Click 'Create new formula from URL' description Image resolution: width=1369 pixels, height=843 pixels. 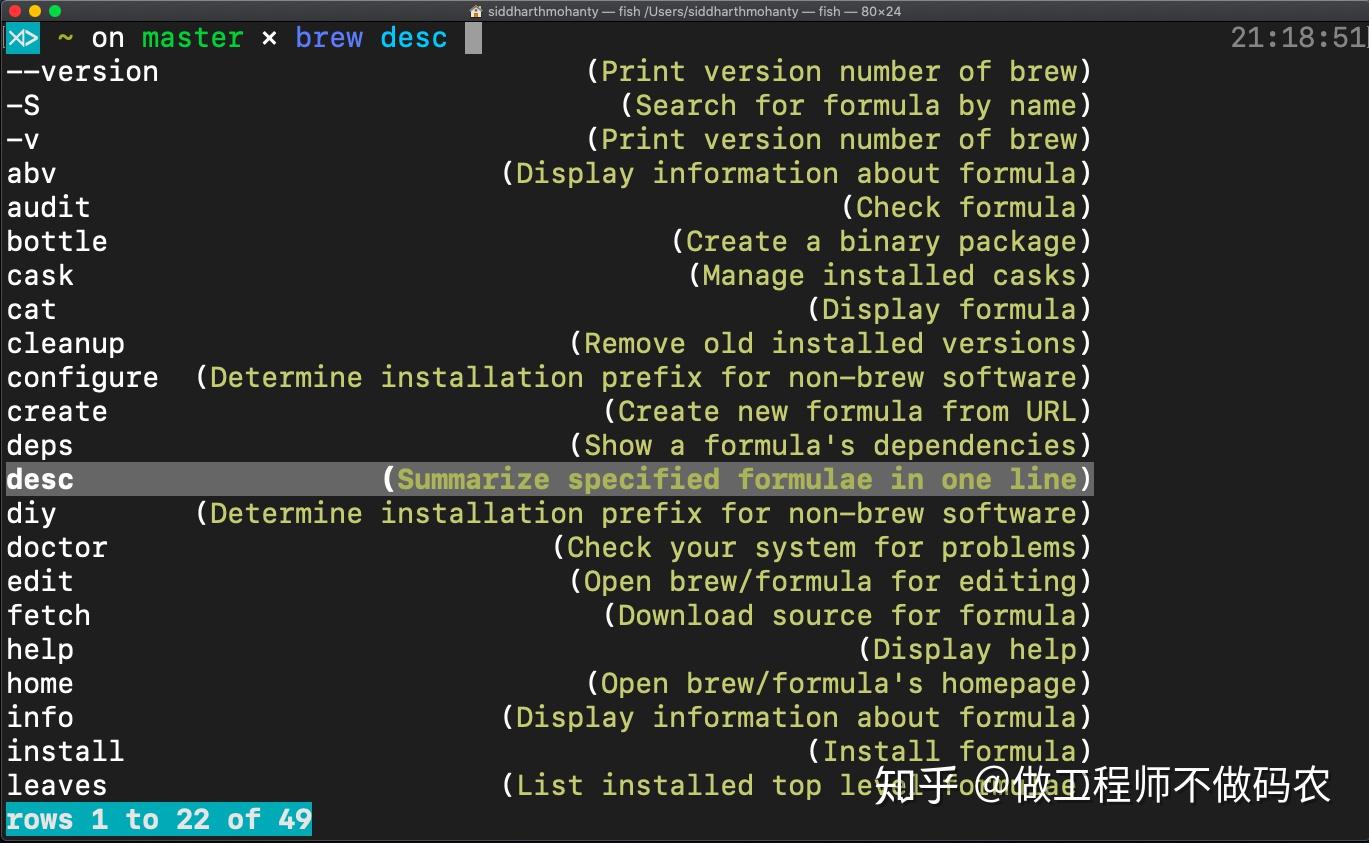(x=848, y=412)
